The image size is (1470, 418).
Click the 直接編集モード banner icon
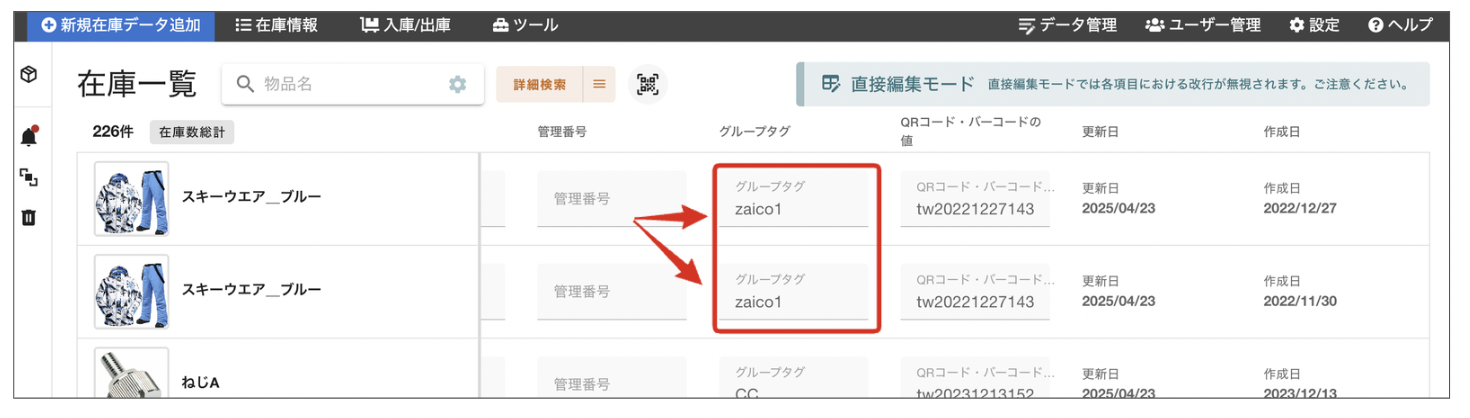[831, 84]
